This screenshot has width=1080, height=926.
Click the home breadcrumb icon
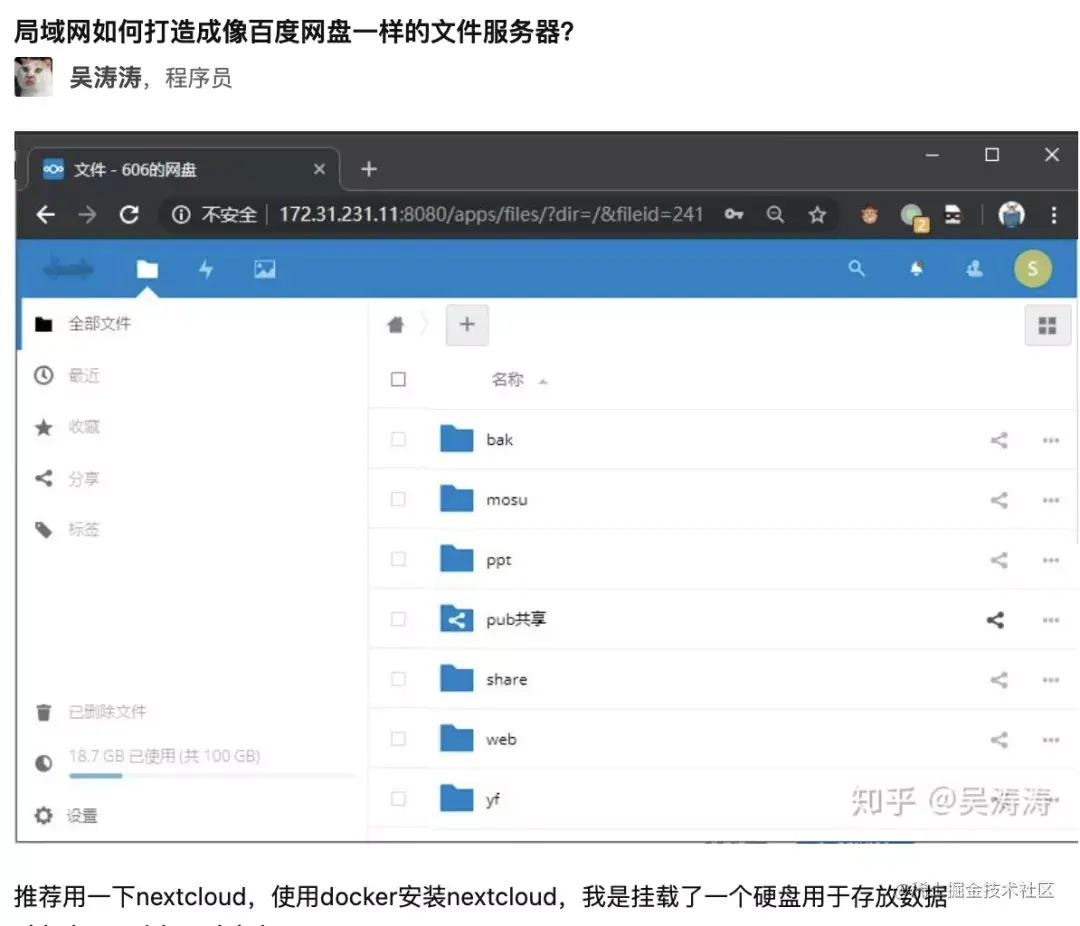[396, 325]
